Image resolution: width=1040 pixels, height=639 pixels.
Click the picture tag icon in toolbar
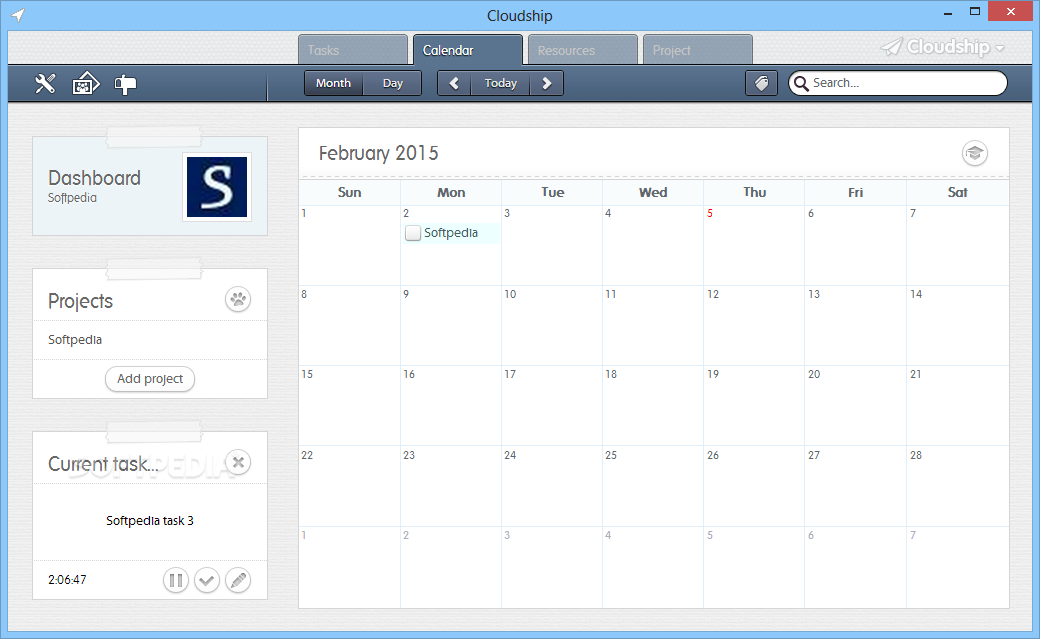pyautogui.click(x=86, y=84)
